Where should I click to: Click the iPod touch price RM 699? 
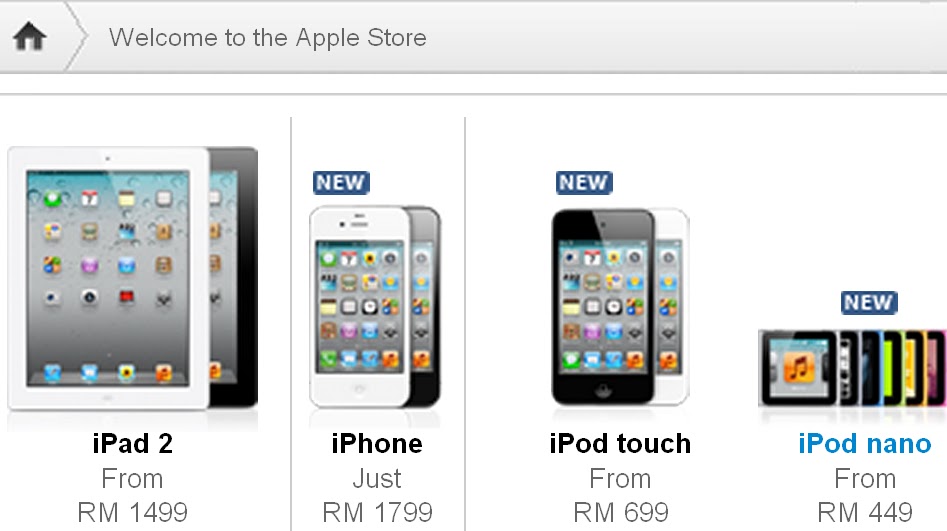(621, 512)
